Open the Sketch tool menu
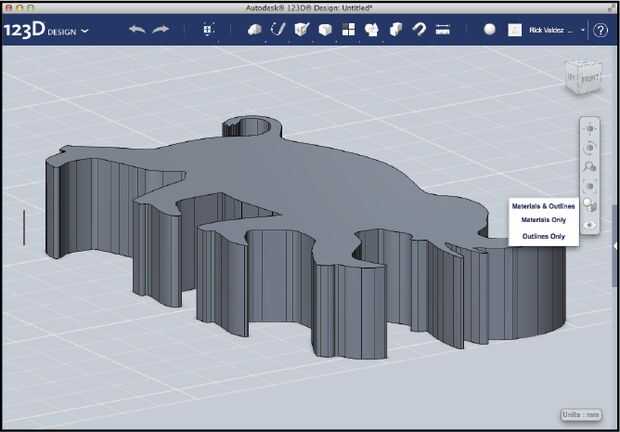The height and width of the screenshot is (432, 620). (278, 29)
